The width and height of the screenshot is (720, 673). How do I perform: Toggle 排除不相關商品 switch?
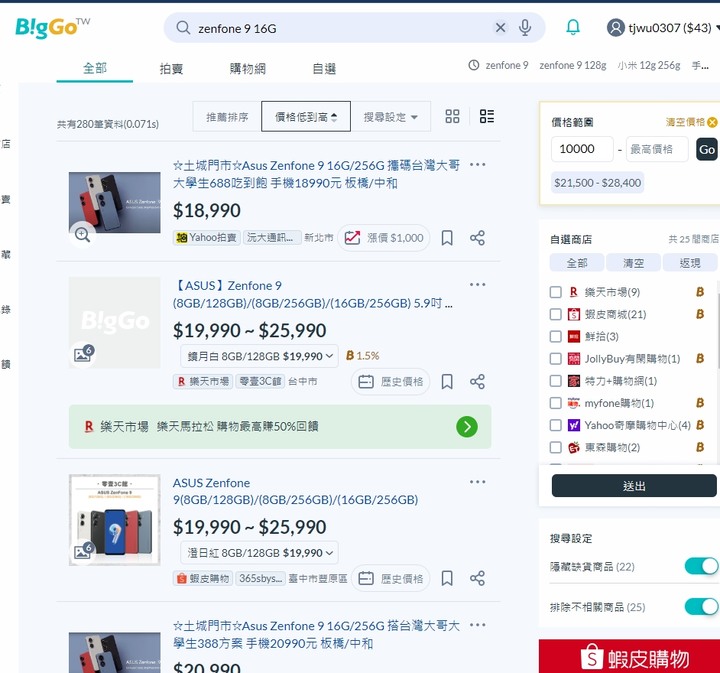click(x=701, y=607)
